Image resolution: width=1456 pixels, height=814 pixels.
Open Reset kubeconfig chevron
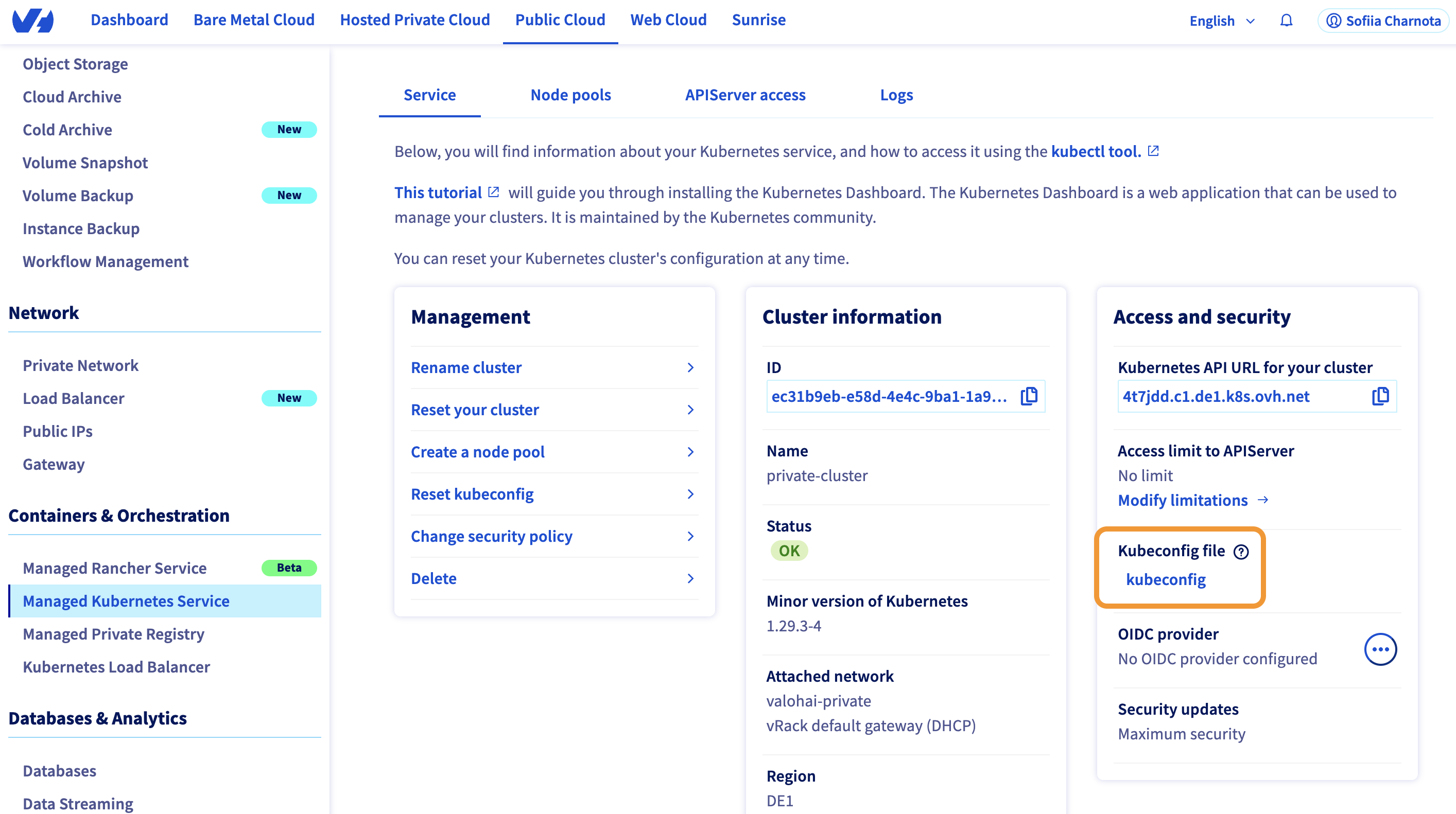(x=690, y=494)
